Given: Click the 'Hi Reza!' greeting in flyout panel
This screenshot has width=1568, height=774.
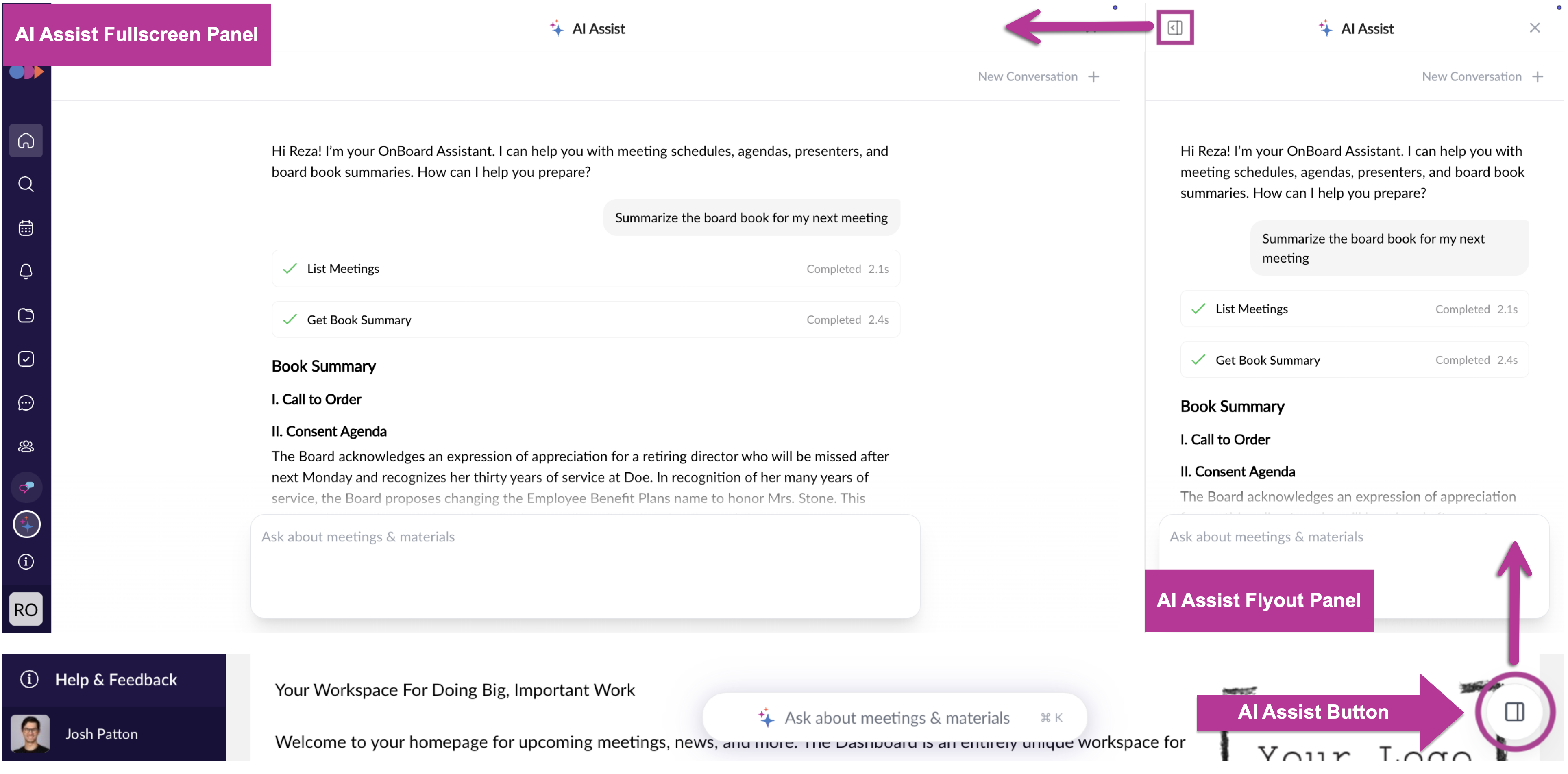Looking at the screenshot, I should coord(1352,172).
